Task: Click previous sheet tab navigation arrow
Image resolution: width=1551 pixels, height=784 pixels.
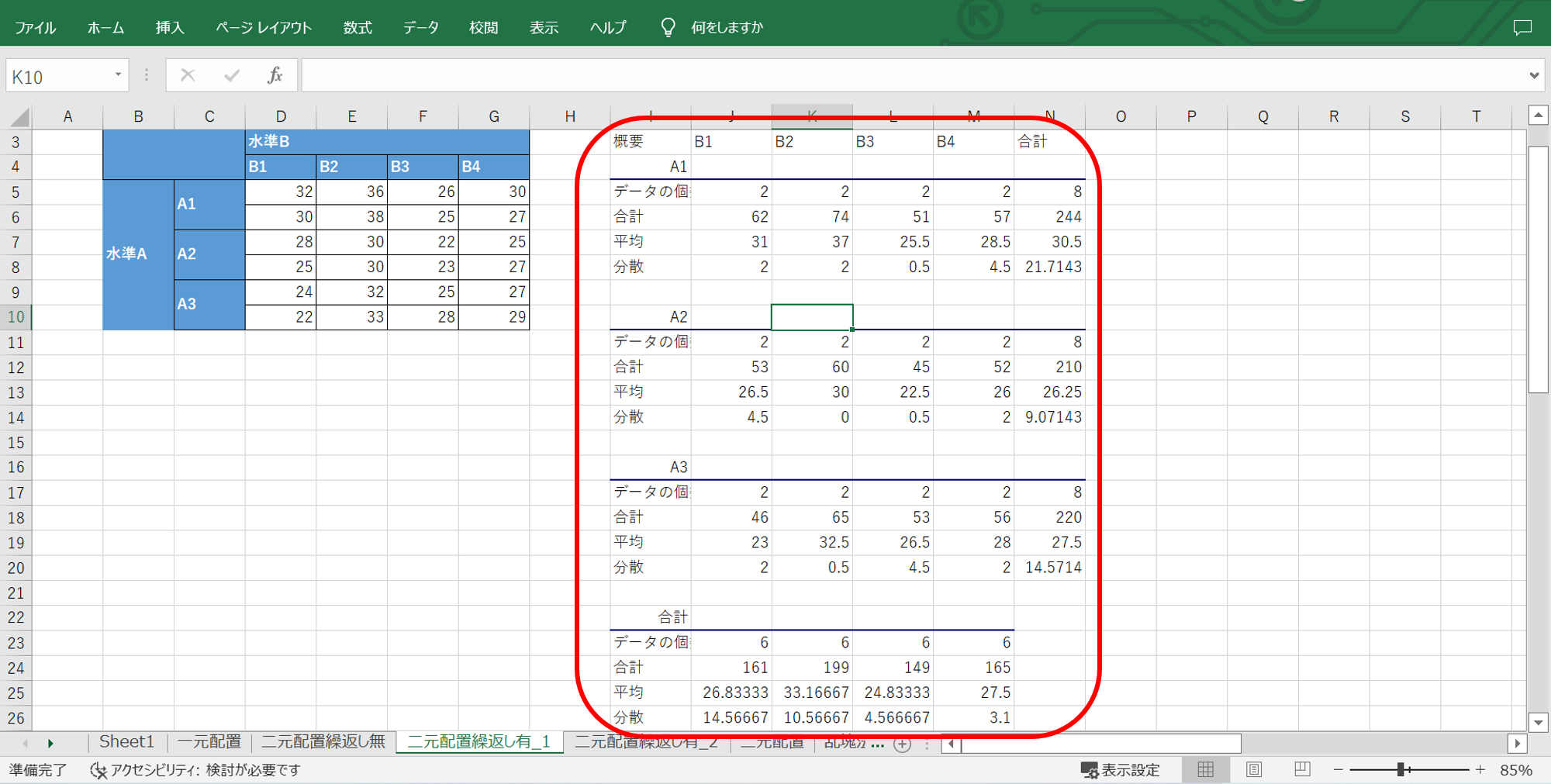Action: point(26,744)
